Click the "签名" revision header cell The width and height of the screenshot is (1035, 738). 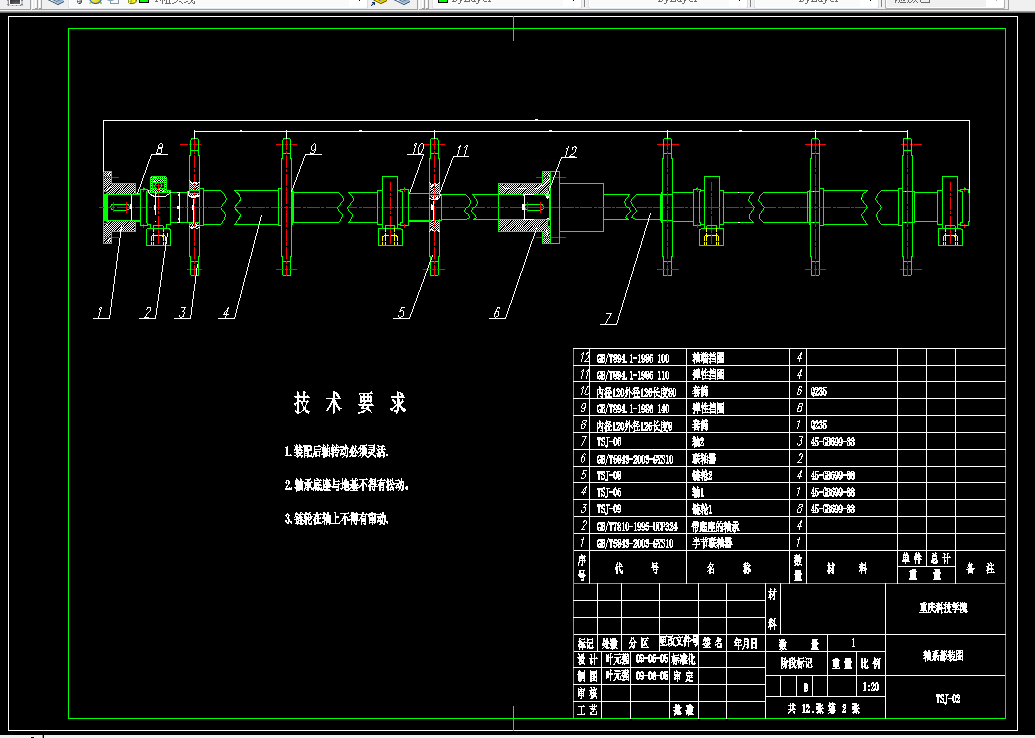pyautogui.click(x=712, y=643)
